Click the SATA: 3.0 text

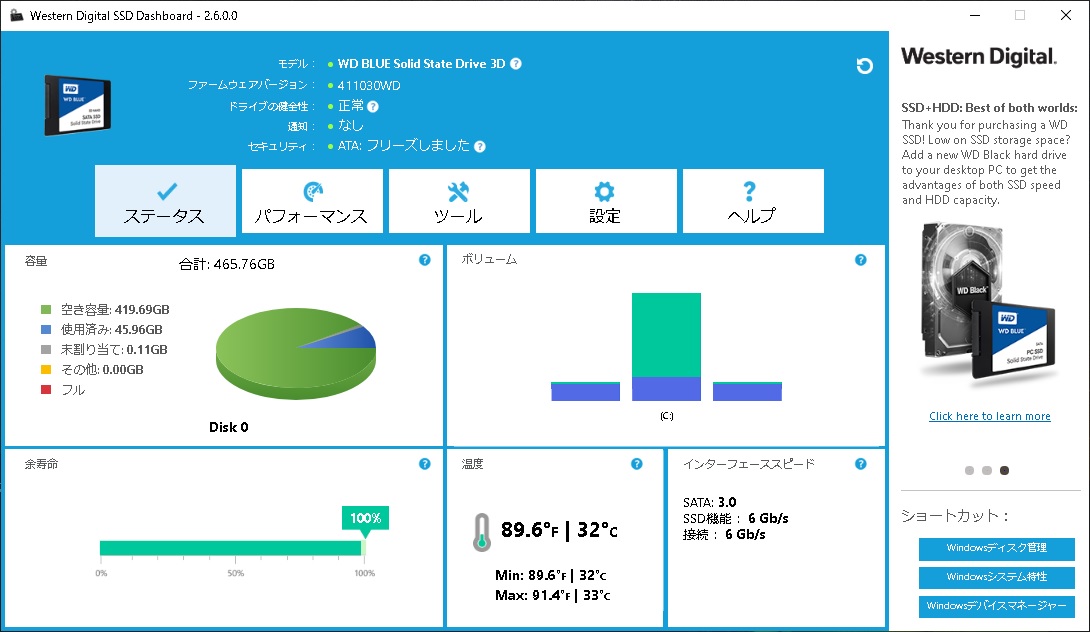[x=710, y=503]
